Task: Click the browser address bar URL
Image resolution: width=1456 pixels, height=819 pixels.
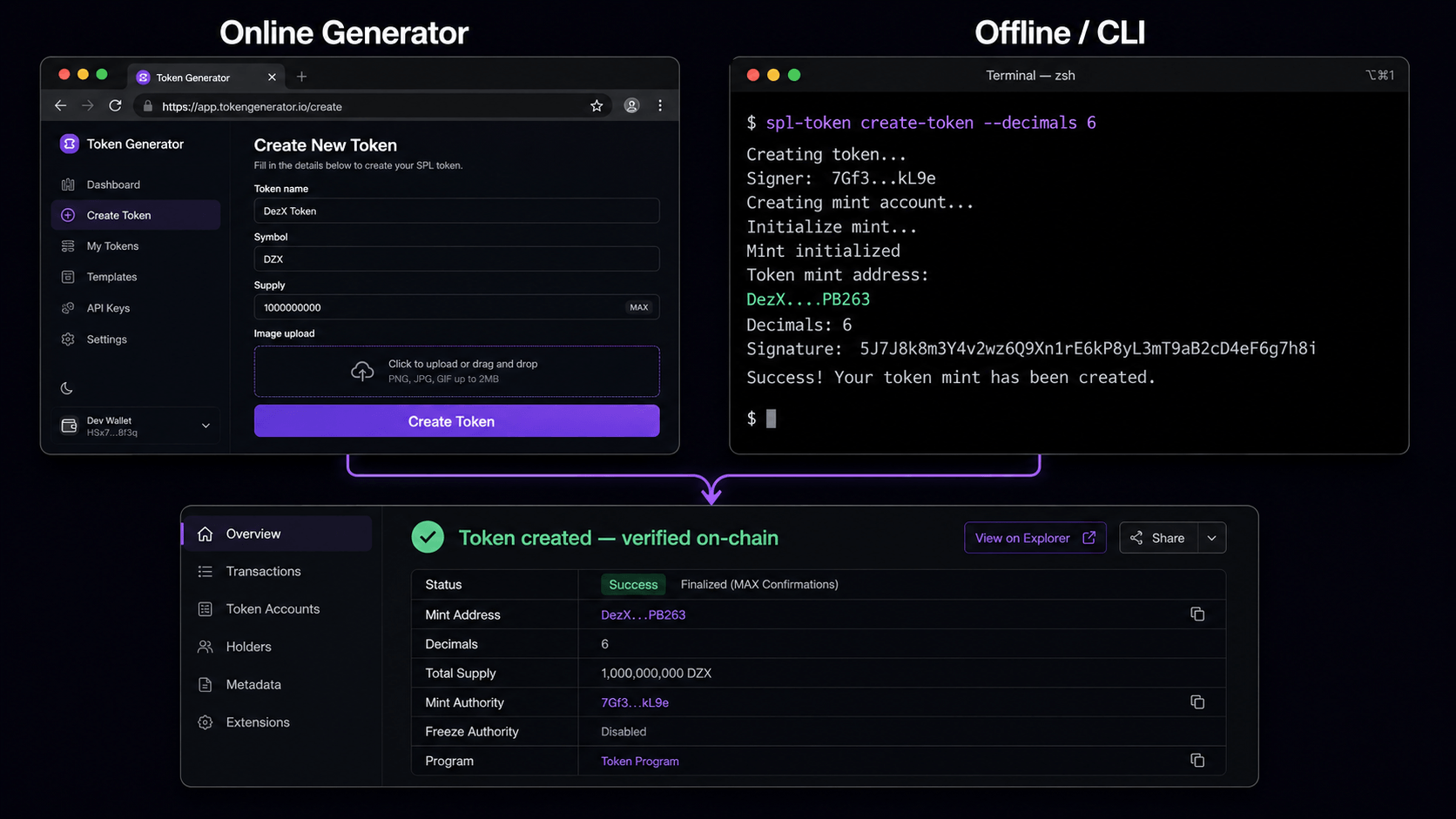Action: coord(252,106)
